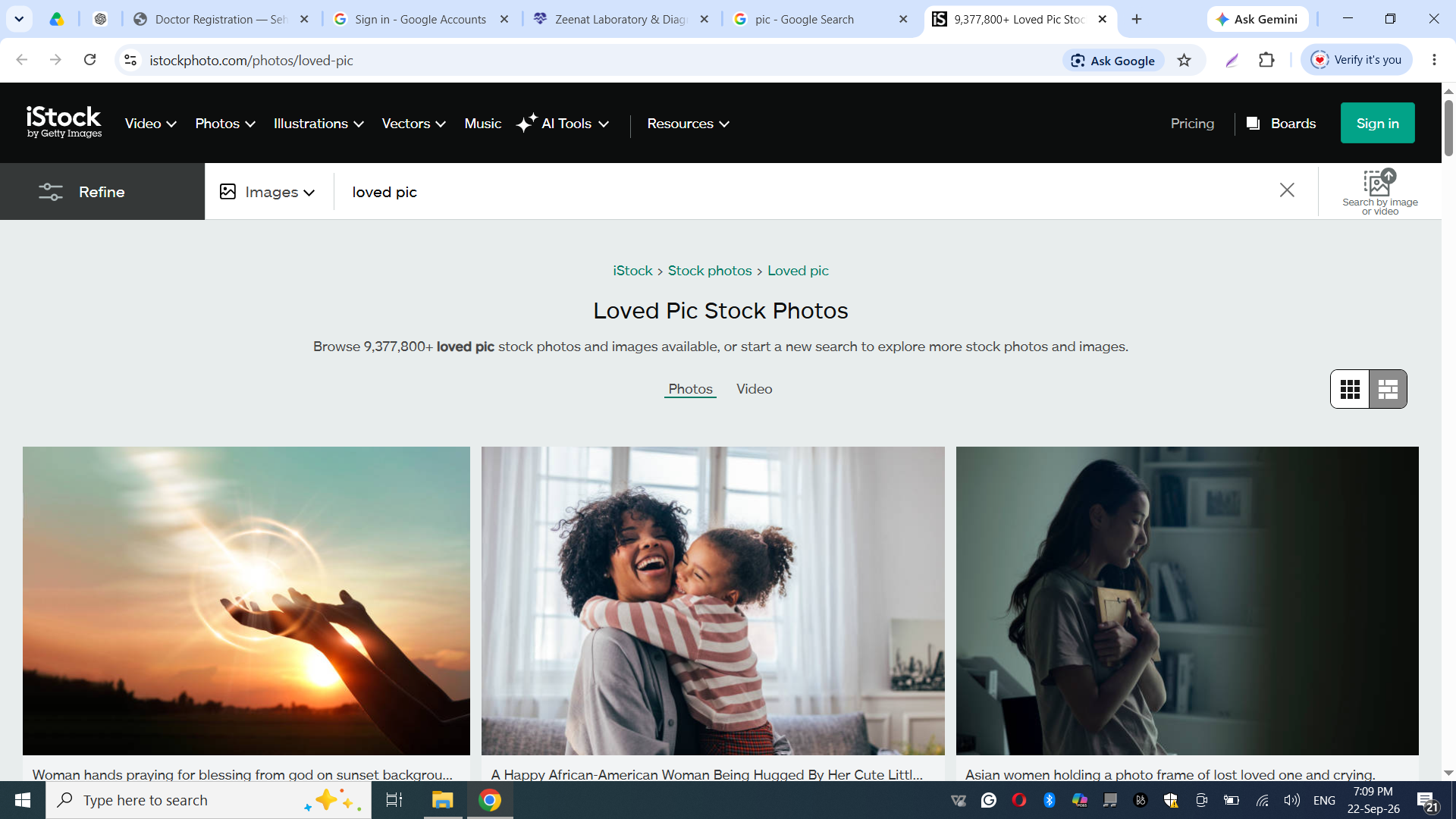Image resolution: width=1456 pixels, height=819 pixels.
Task: Expand the Vectors menu
Action: coord(413,124)
